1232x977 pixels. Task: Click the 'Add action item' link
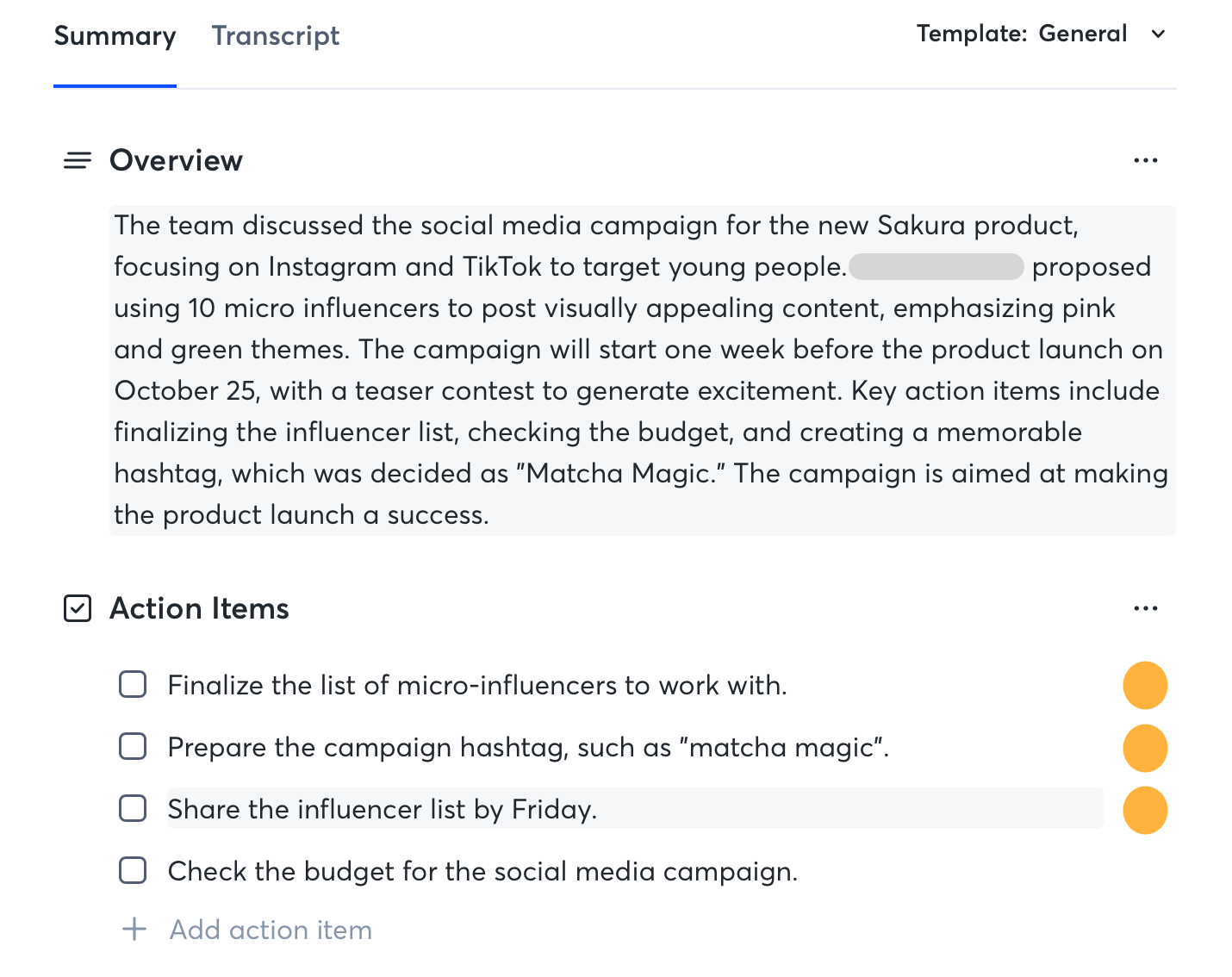coord(271,930)
